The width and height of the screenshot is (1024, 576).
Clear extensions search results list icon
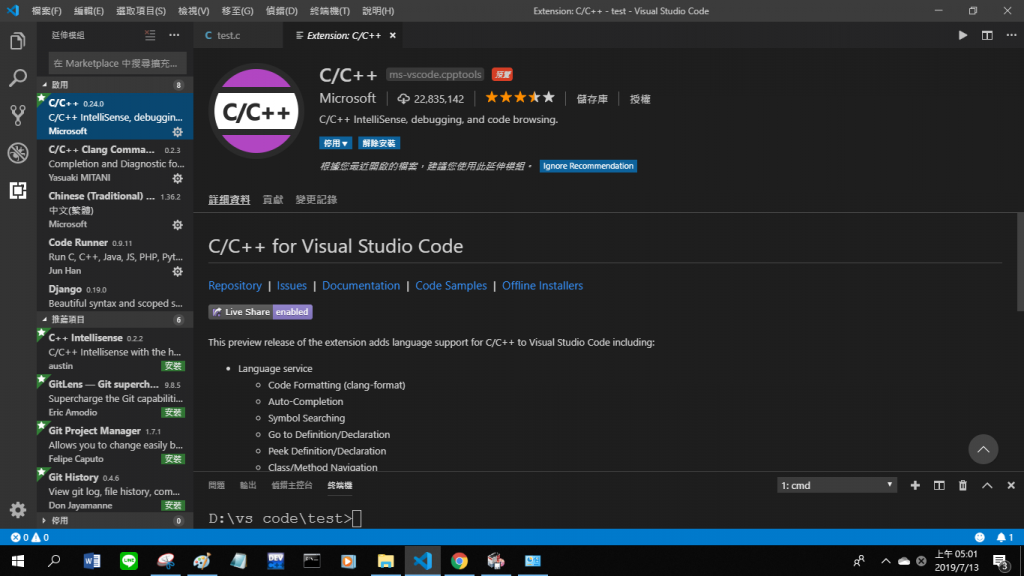click(x=150, y=35)
